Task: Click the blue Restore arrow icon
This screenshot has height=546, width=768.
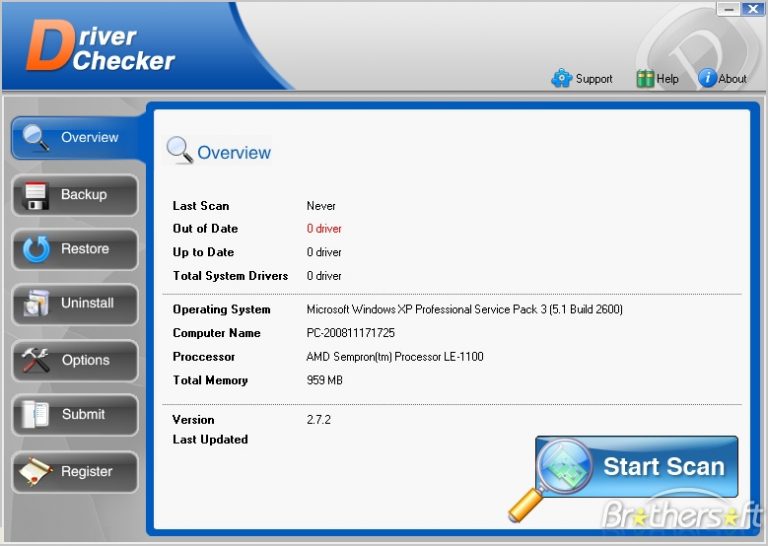Action: tap(37, 249)
